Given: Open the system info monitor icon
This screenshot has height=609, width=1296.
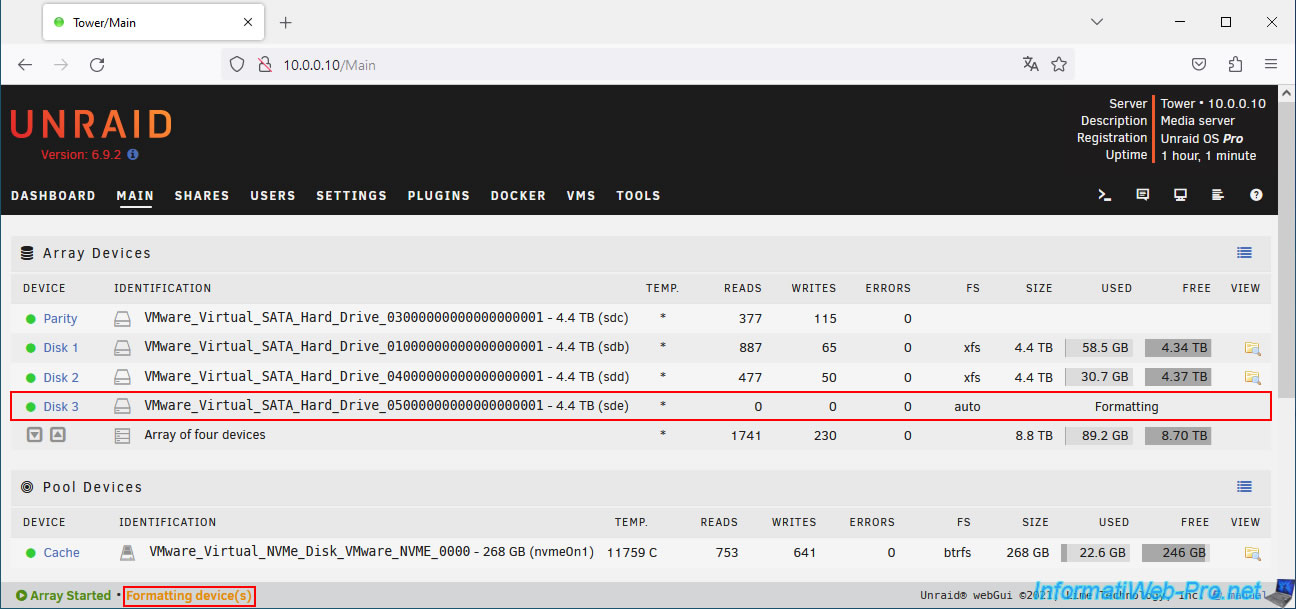Looking at the screenshot, I should tap(1181, 196).
